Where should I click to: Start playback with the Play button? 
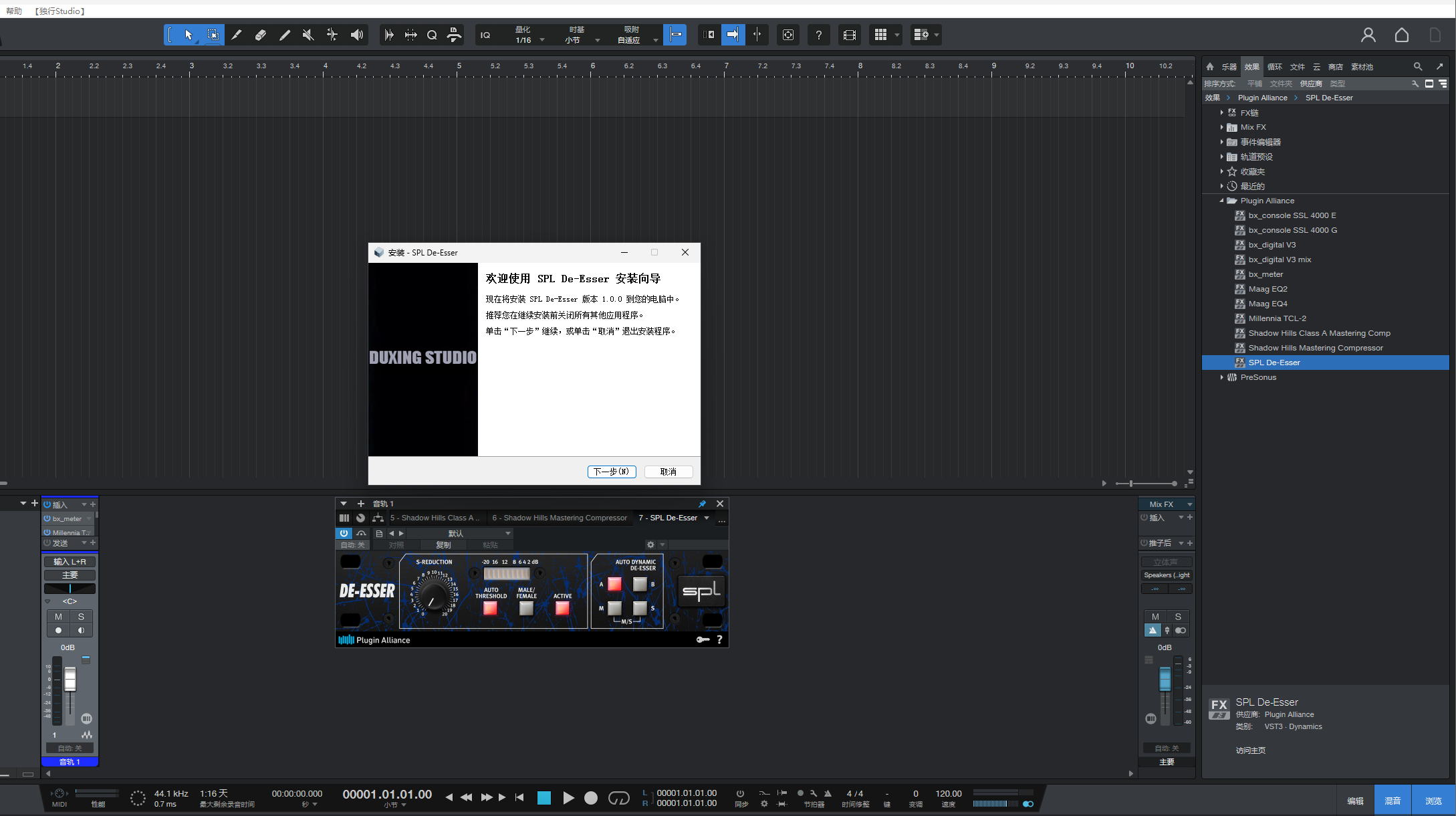pos(568,797)
